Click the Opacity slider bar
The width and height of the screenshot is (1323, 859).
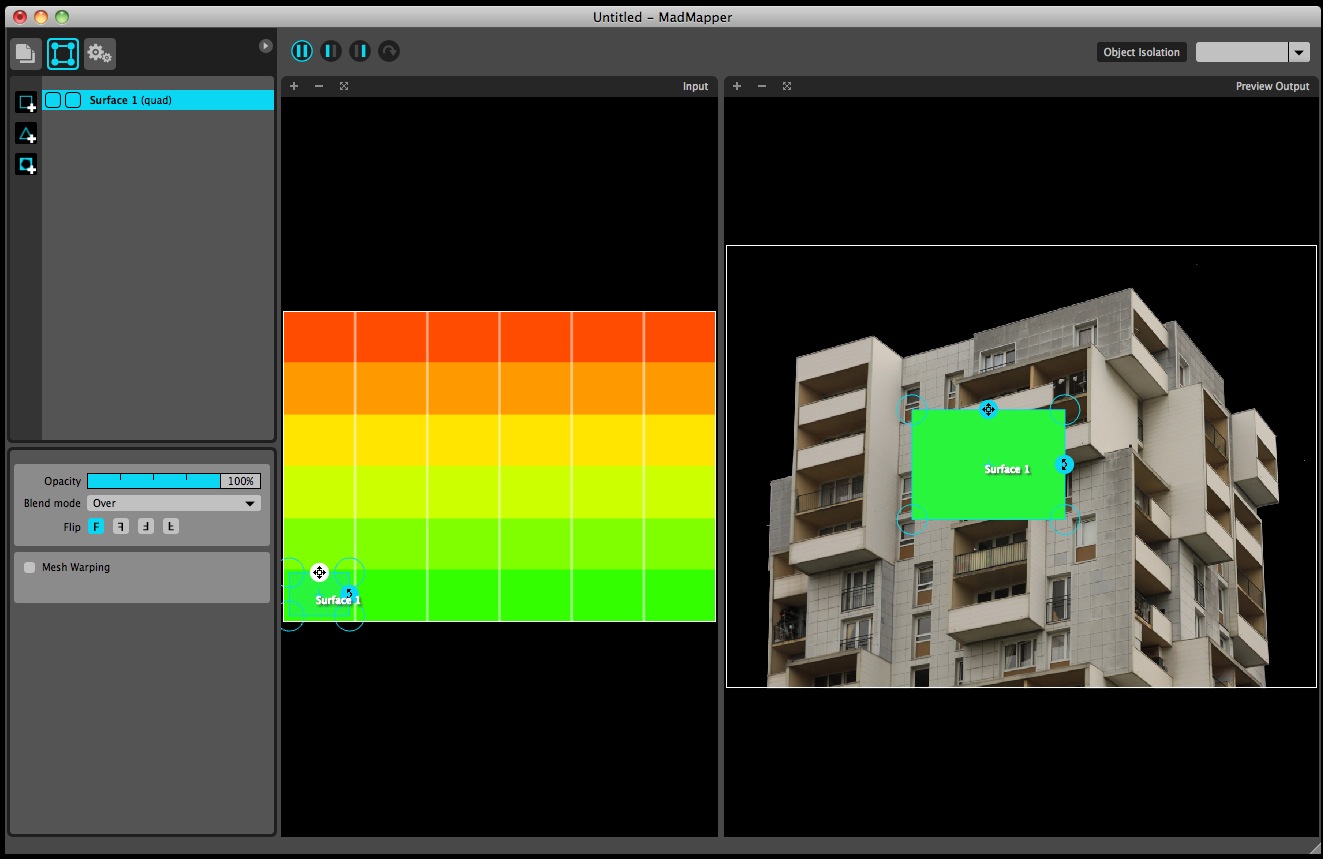pos(153,481)
